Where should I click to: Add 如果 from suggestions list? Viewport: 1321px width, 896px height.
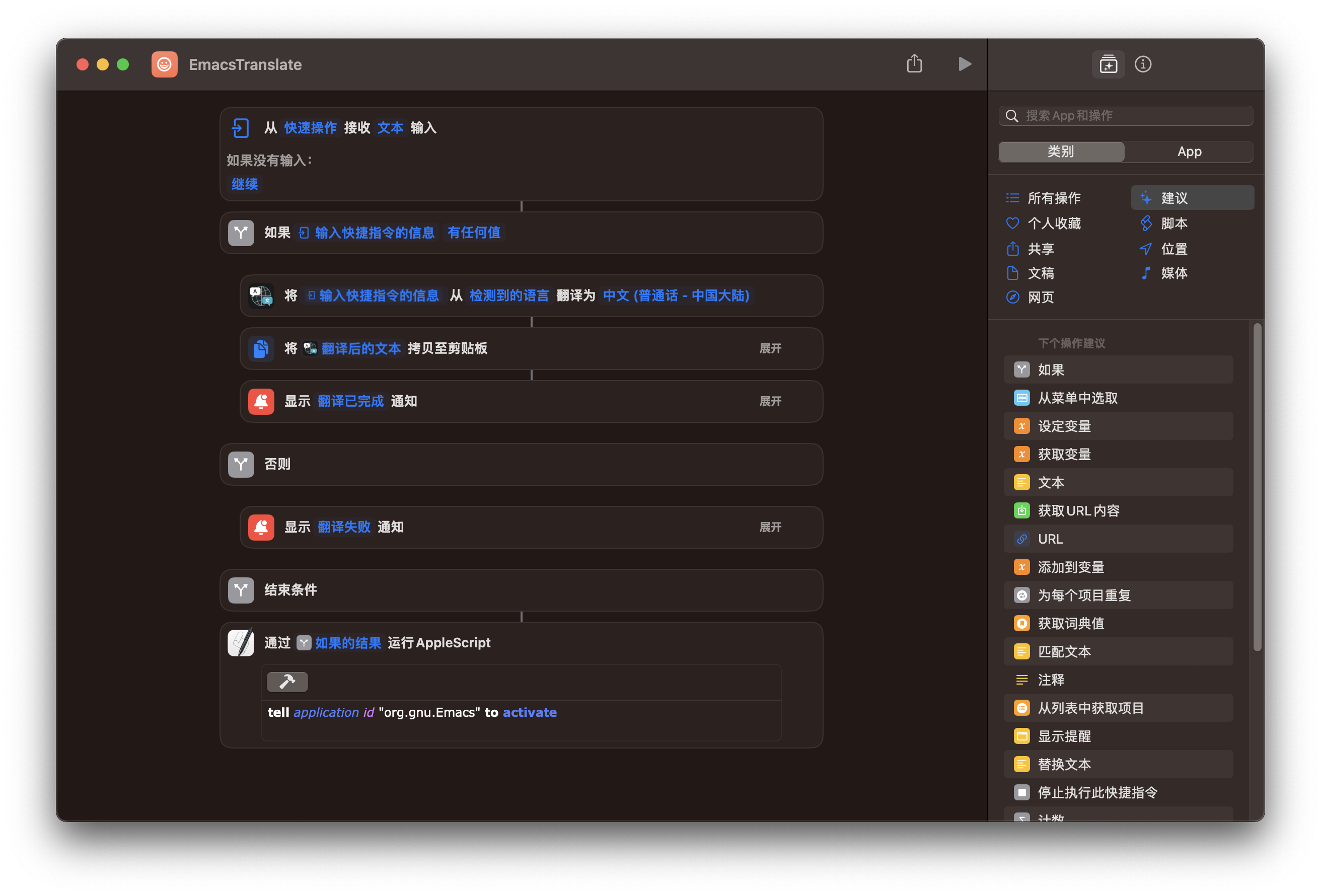click(1118, 369)
